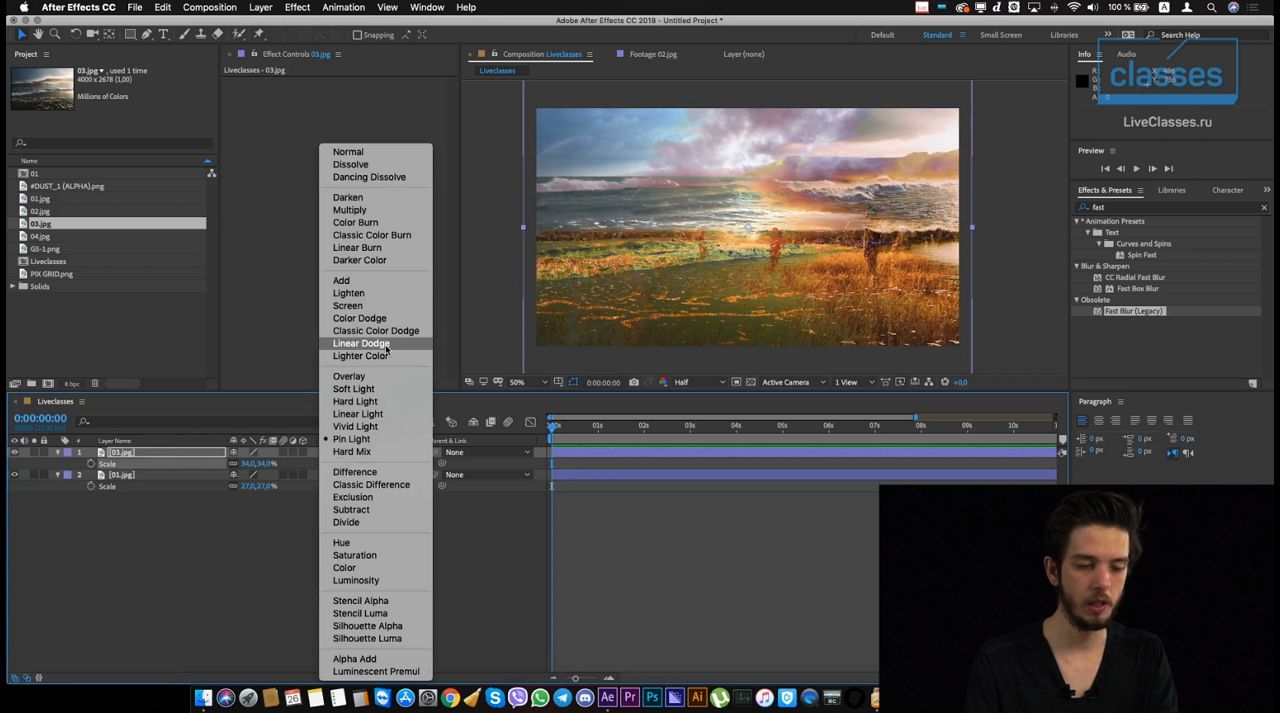1280x713 pixels.
Task: Hide the 03.jpg layer visibility eye
Action: (x=14, y=452)
